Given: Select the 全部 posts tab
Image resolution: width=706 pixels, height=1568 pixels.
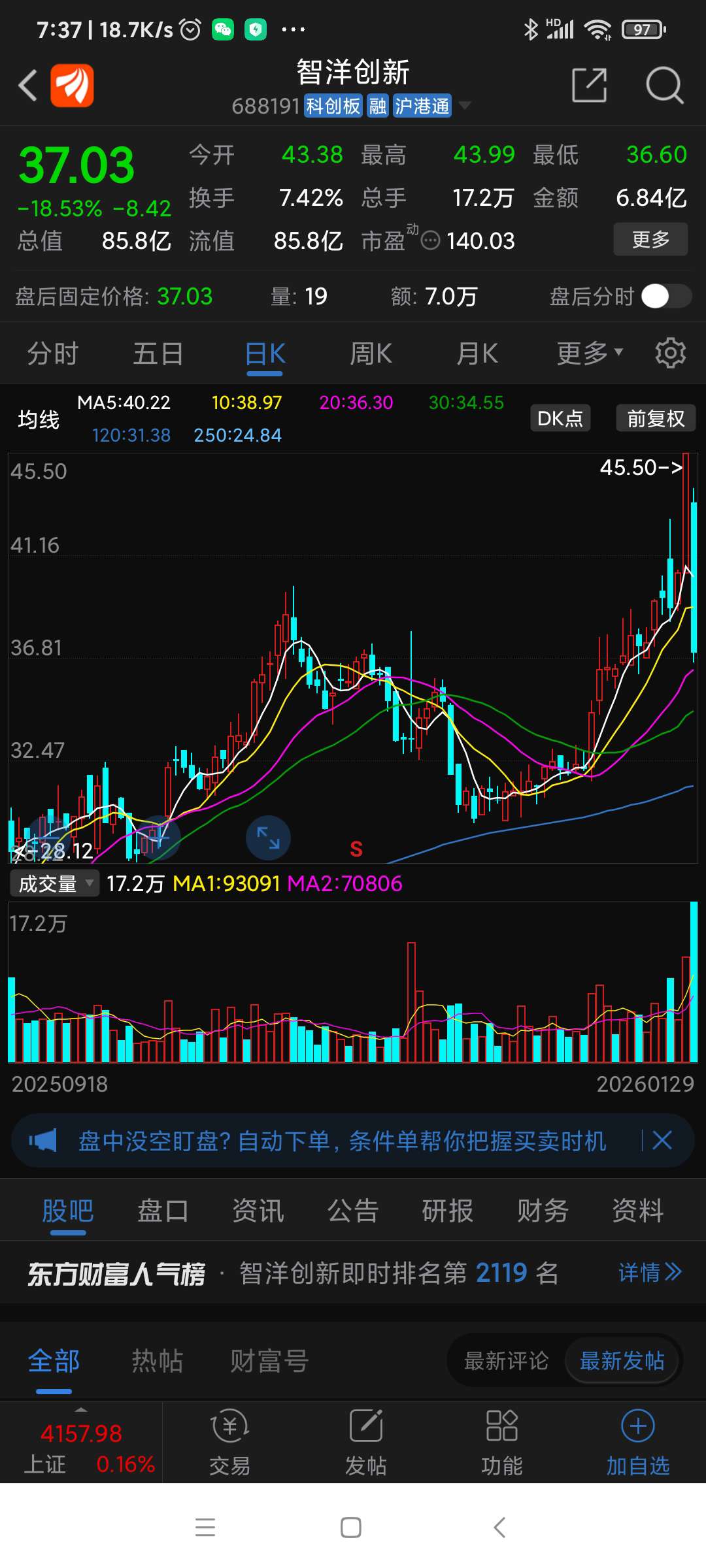Looking at the screenshot, I should (54, 1361).
